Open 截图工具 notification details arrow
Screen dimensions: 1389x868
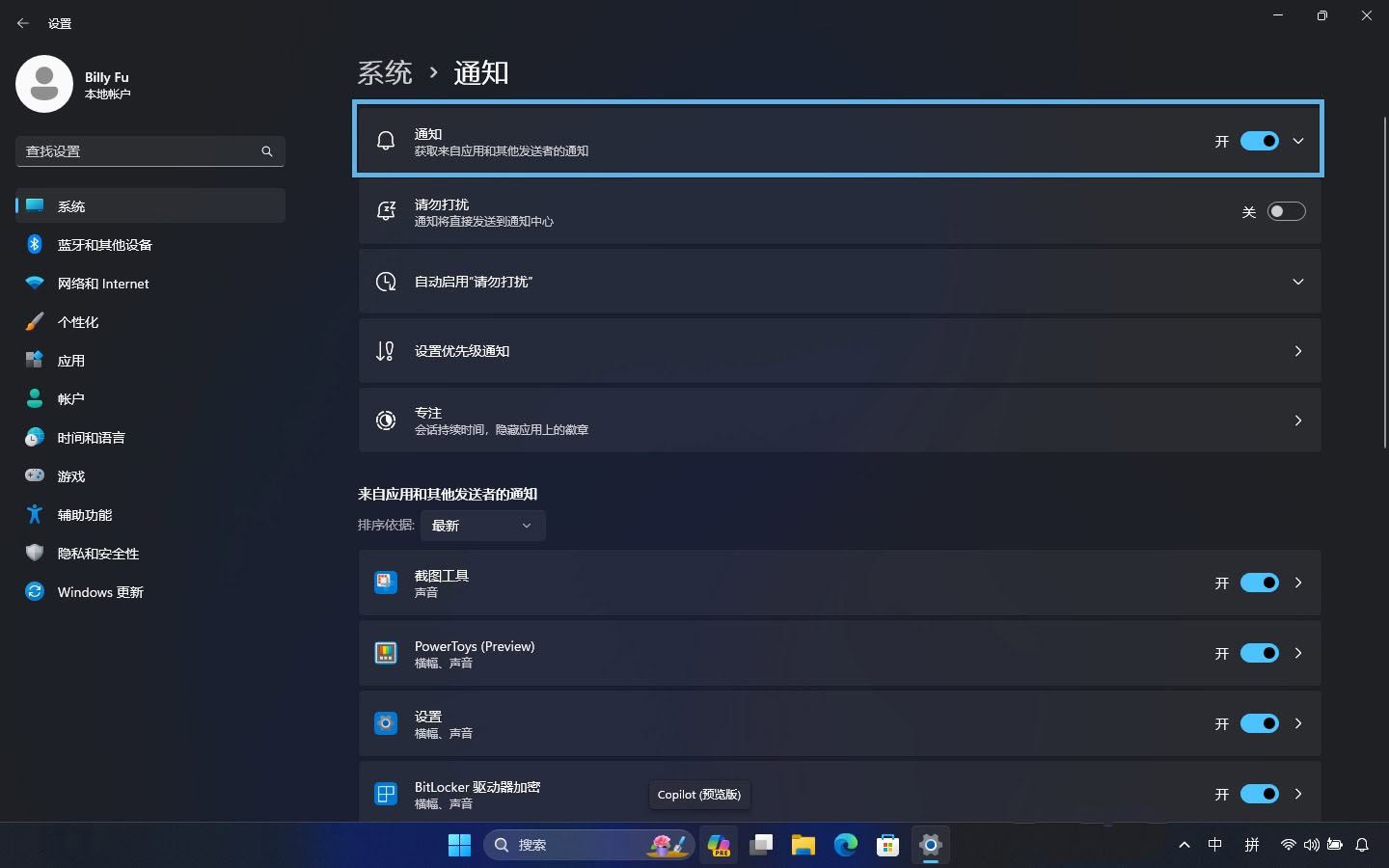(x=1298, y=583)
